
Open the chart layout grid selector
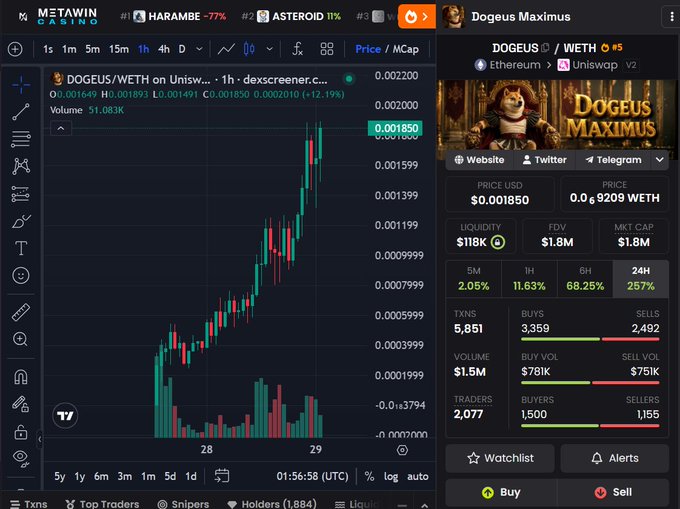pos(327,49)
